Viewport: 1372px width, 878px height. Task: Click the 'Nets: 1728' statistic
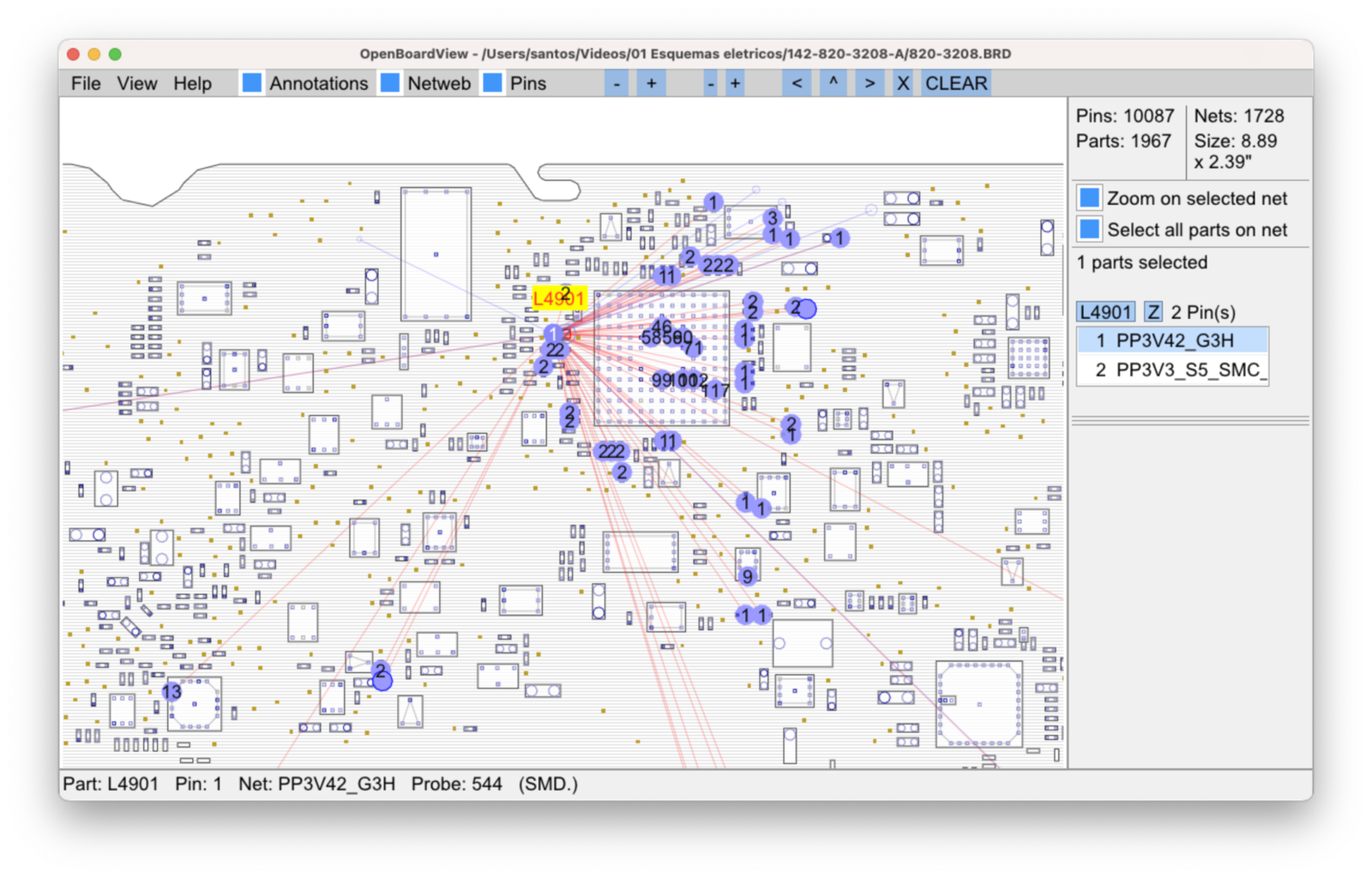tap(1239, 116)
